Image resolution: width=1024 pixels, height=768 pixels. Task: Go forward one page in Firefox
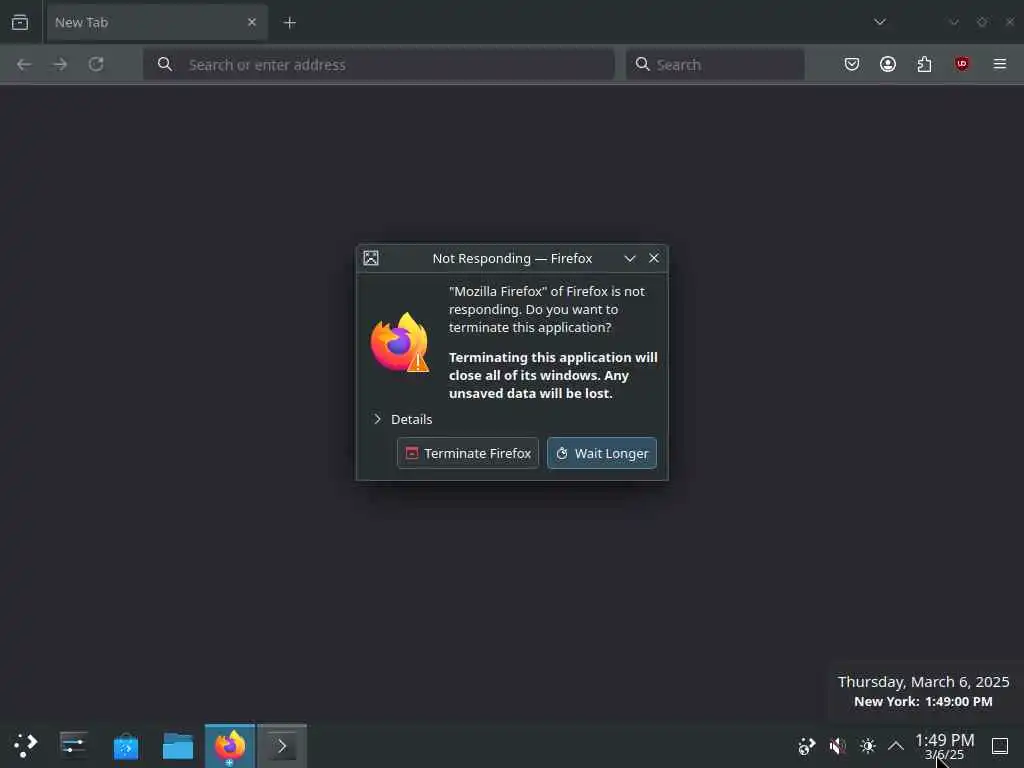coord(60,64)
